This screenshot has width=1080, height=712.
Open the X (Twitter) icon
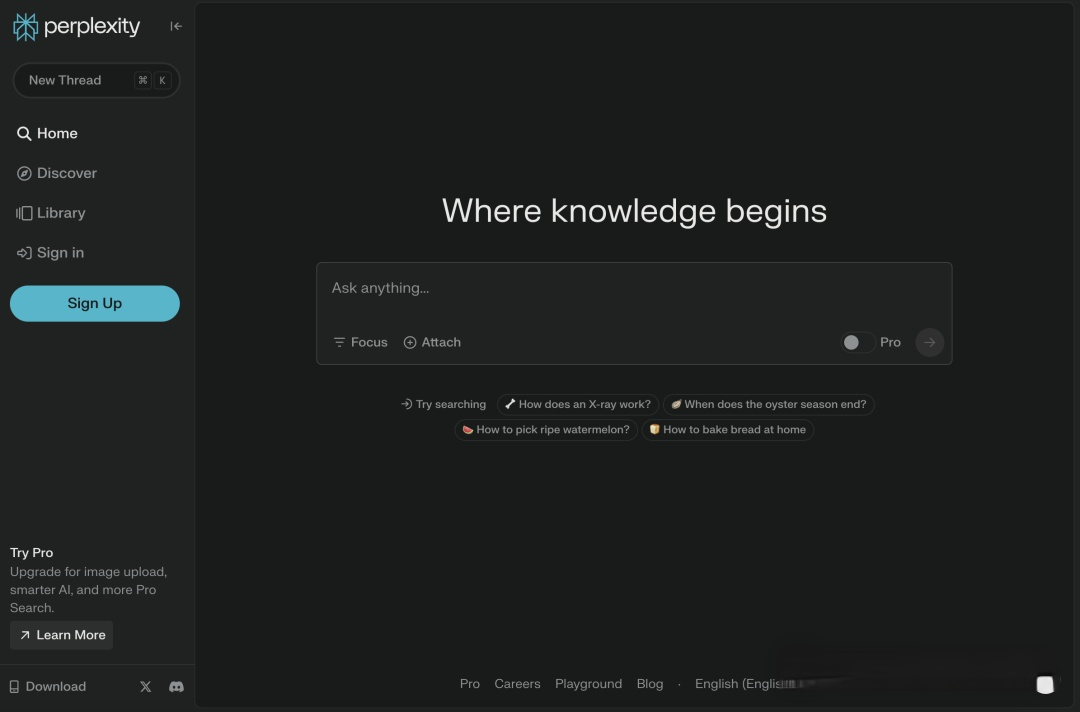(x=145, y=687)
